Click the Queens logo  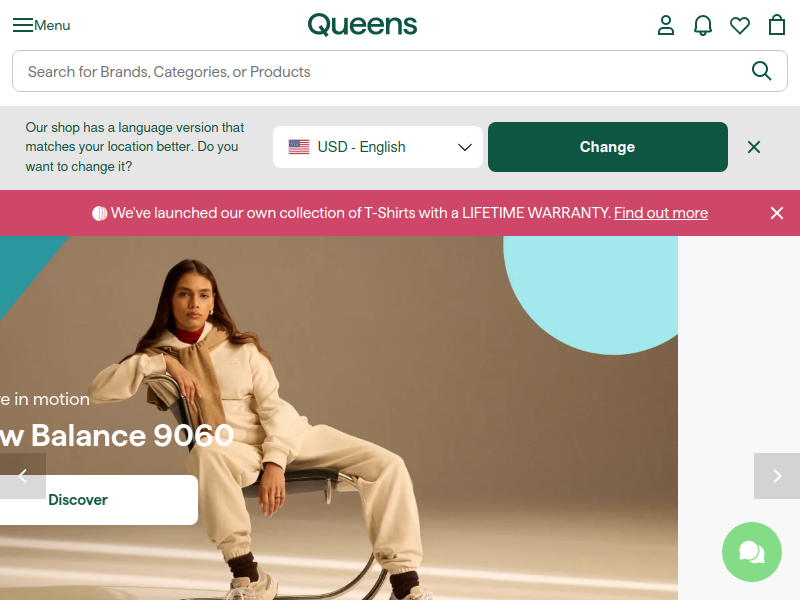[x=362, y=25]
